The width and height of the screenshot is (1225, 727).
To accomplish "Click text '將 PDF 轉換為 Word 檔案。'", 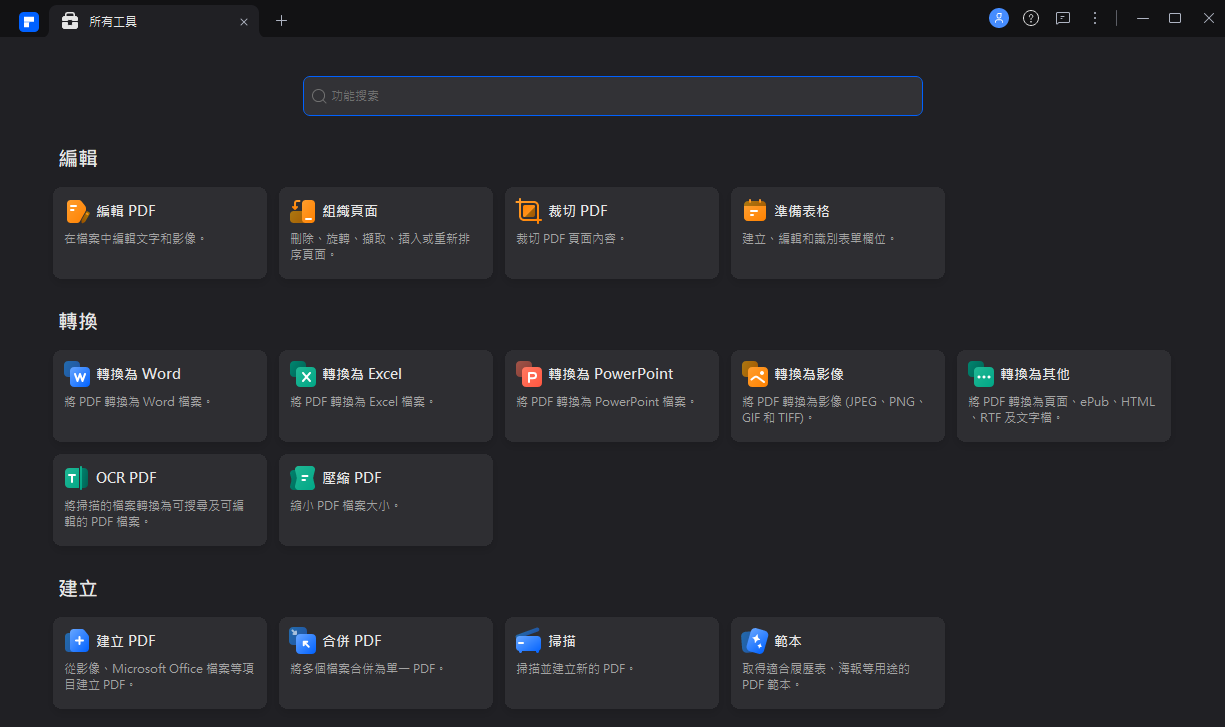I will [x=139, y=402].
